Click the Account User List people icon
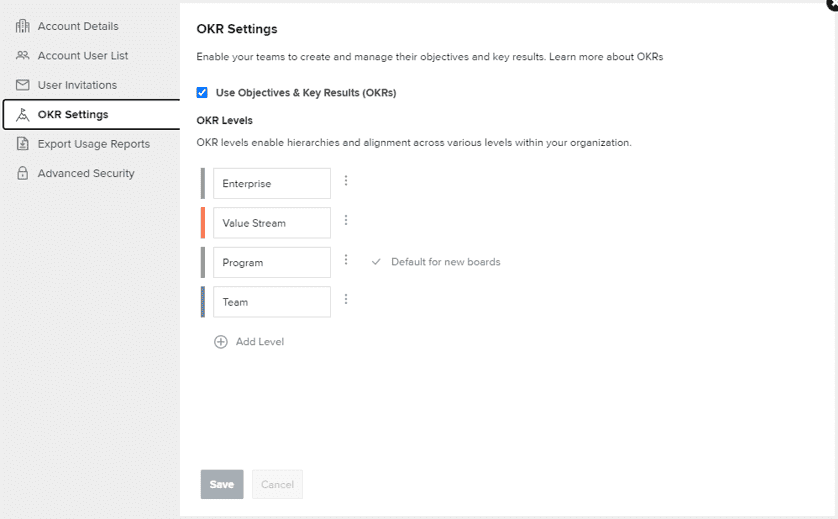 tap(22, 56)
